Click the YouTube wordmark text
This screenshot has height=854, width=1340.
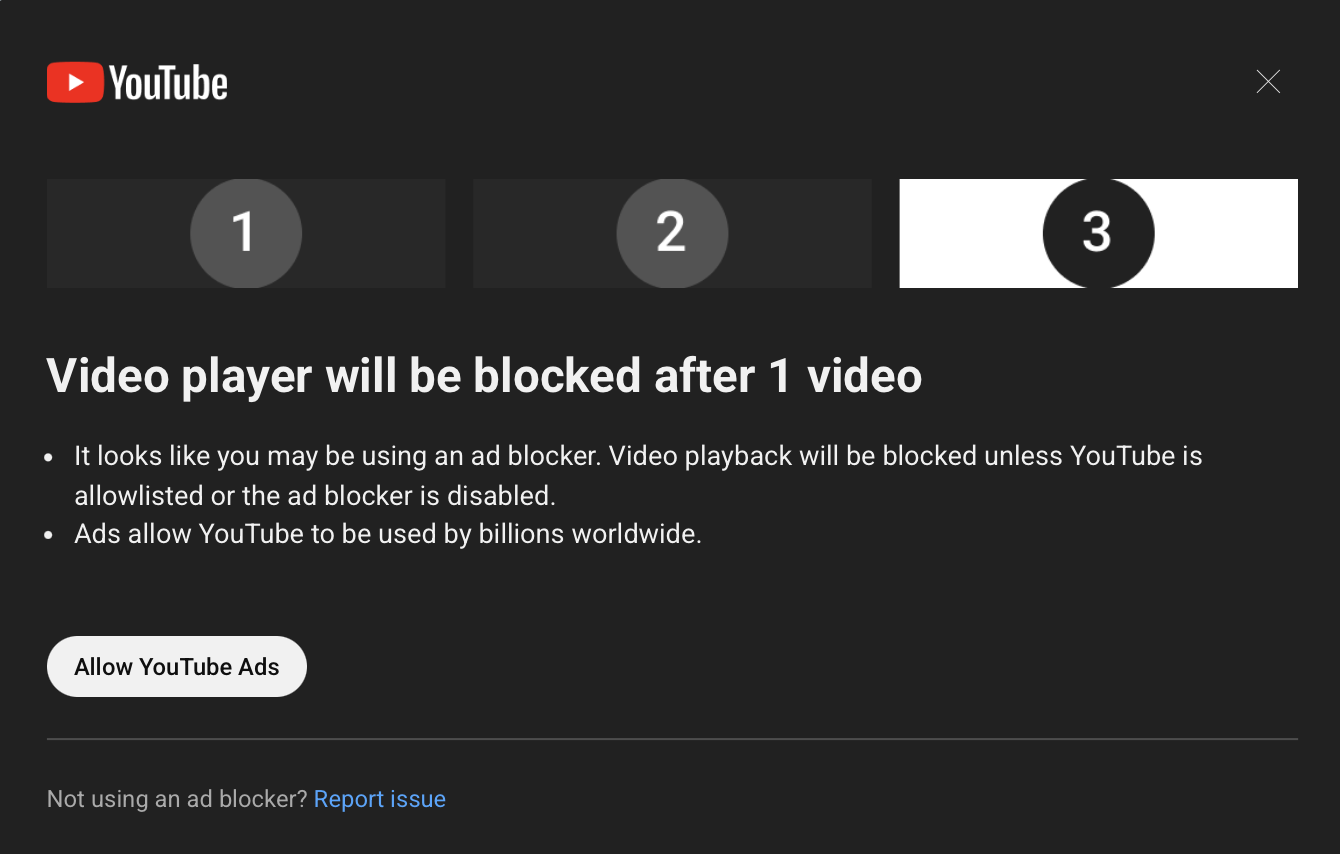pyautogui.click(x=169, y=83)
